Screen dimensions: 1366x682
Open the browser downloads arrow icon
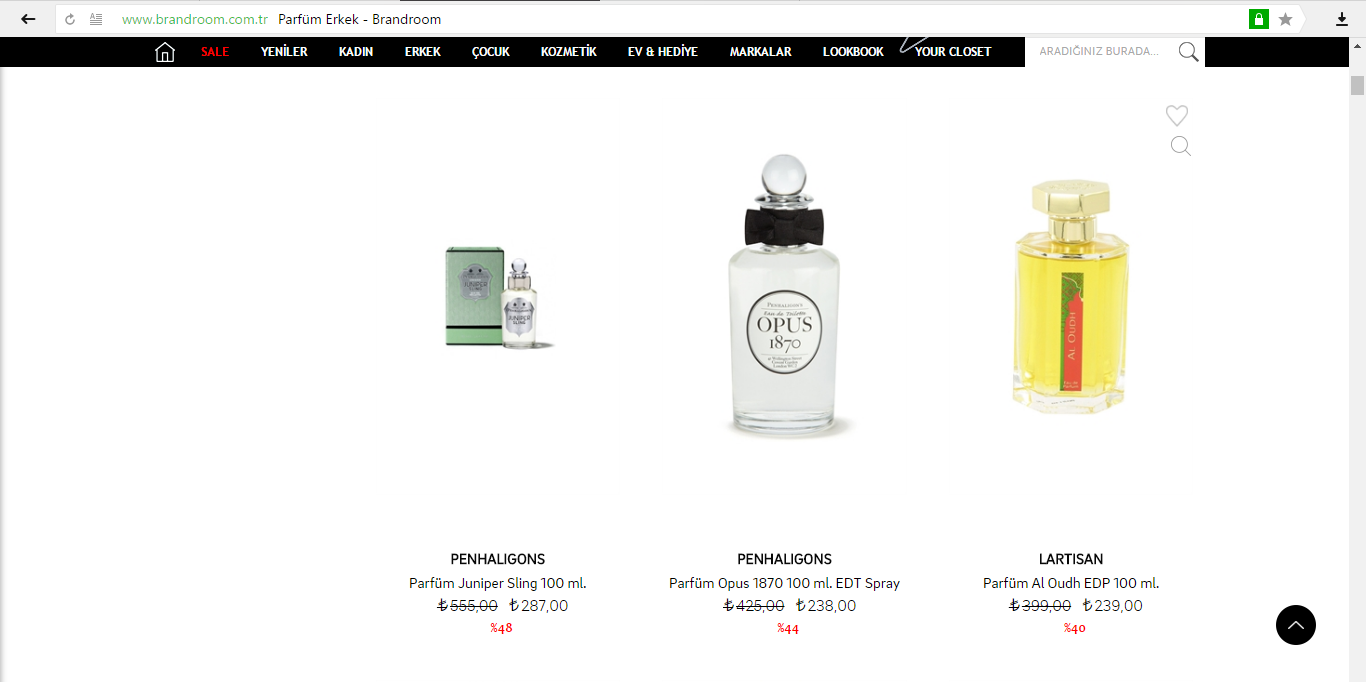pos(1342,19)
